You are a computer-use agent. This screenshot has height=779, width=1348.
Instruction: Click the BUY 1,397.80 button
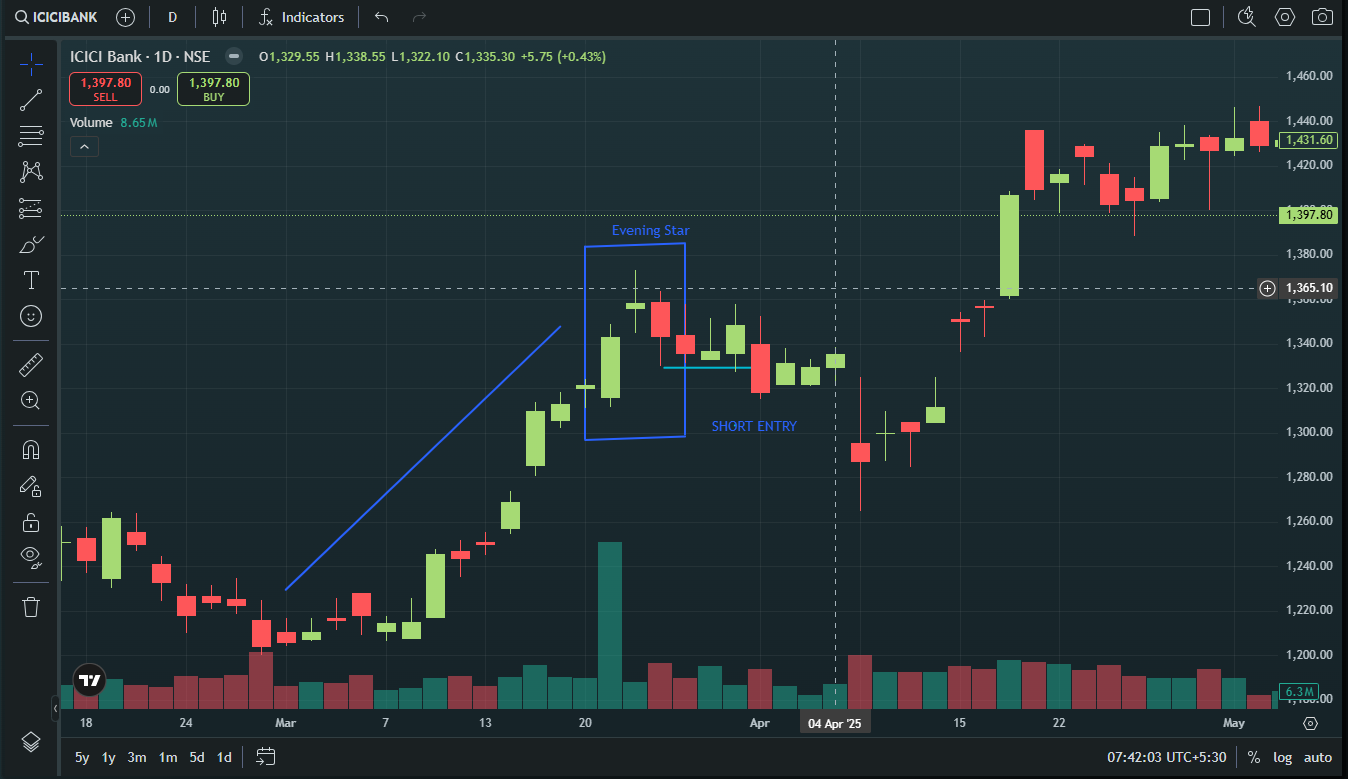pos(213,90)
